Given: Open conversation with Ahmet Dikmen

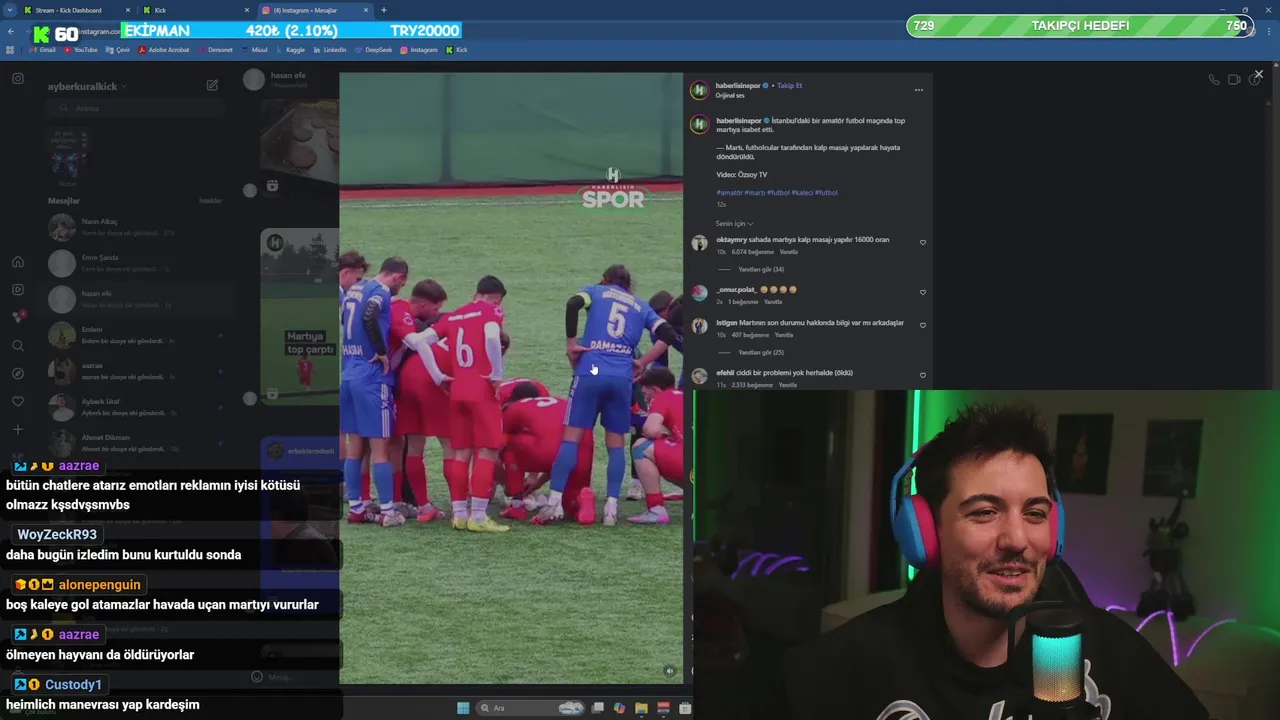Looking at the screenshot, I should click(135, 443).
